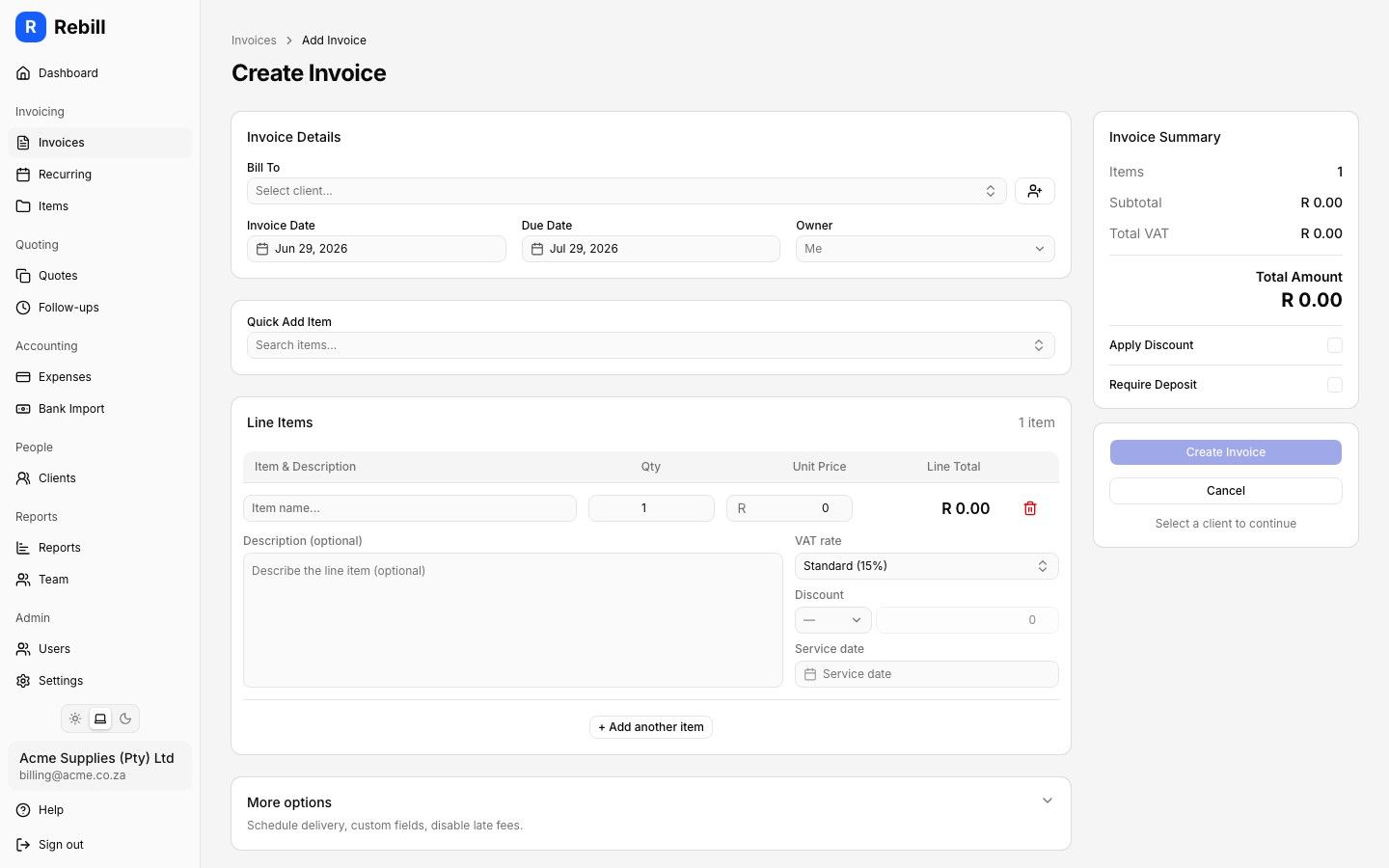This screenshot has width=1389, height=868.
Task: Click the Service date calendar icon
Action: (810, 674)
